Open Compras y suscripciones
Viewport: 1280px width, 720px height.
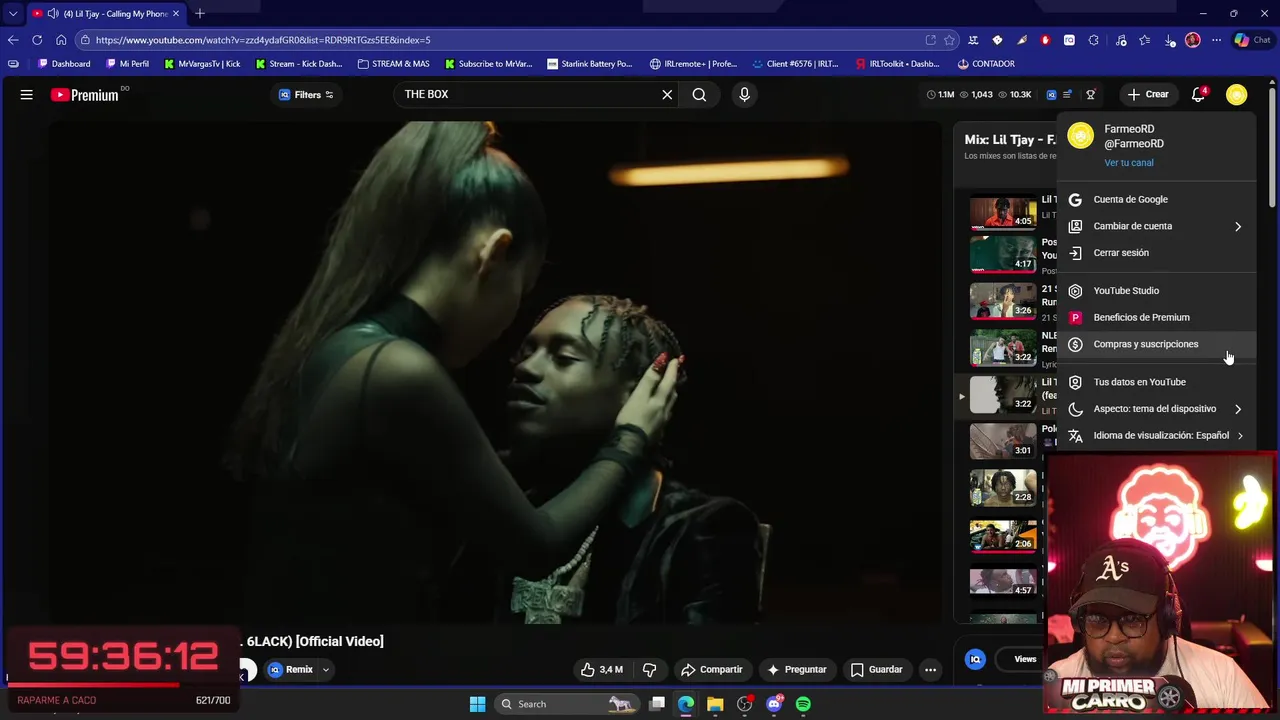1155,344
